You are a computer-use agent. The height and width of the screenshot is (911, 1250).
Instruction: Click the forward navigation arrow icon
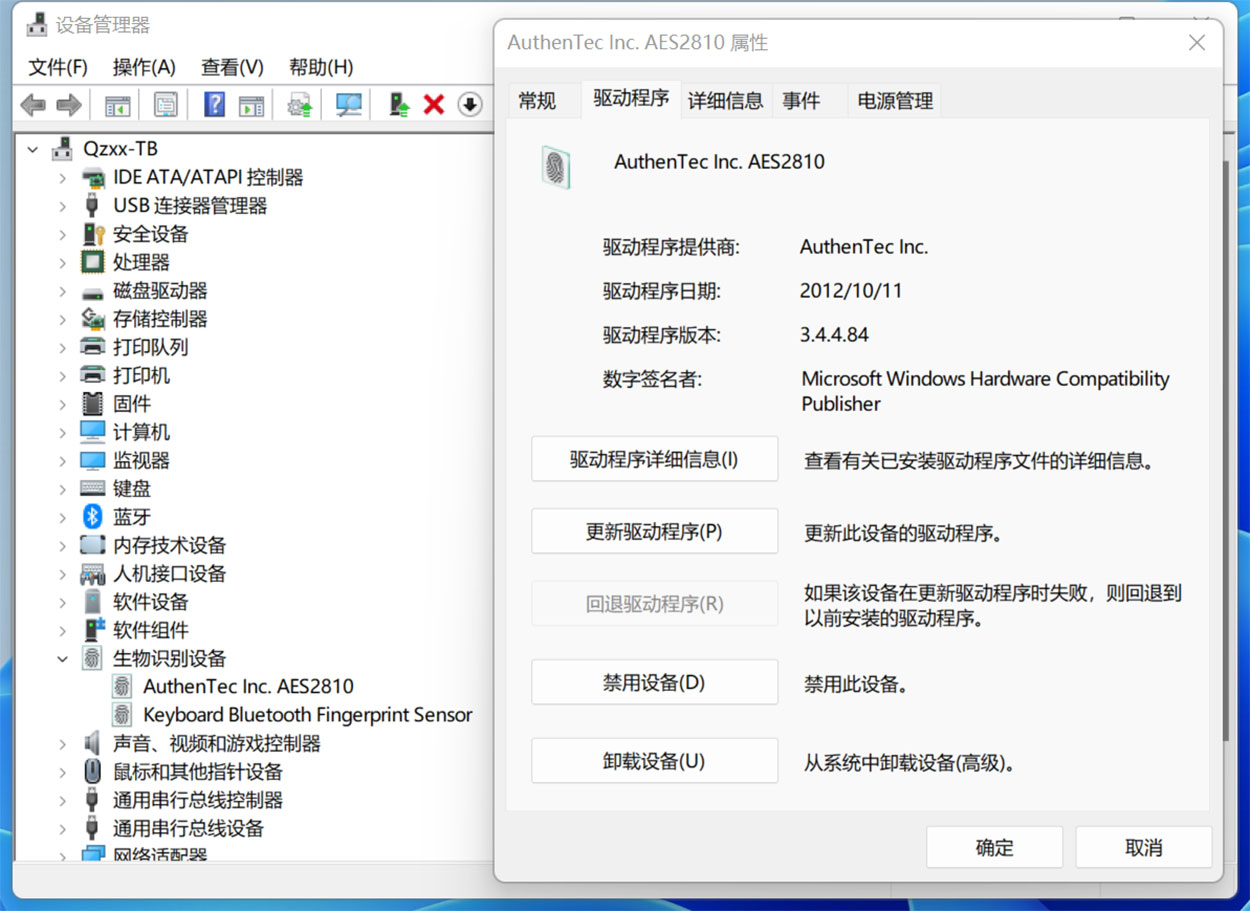point(66,104)
